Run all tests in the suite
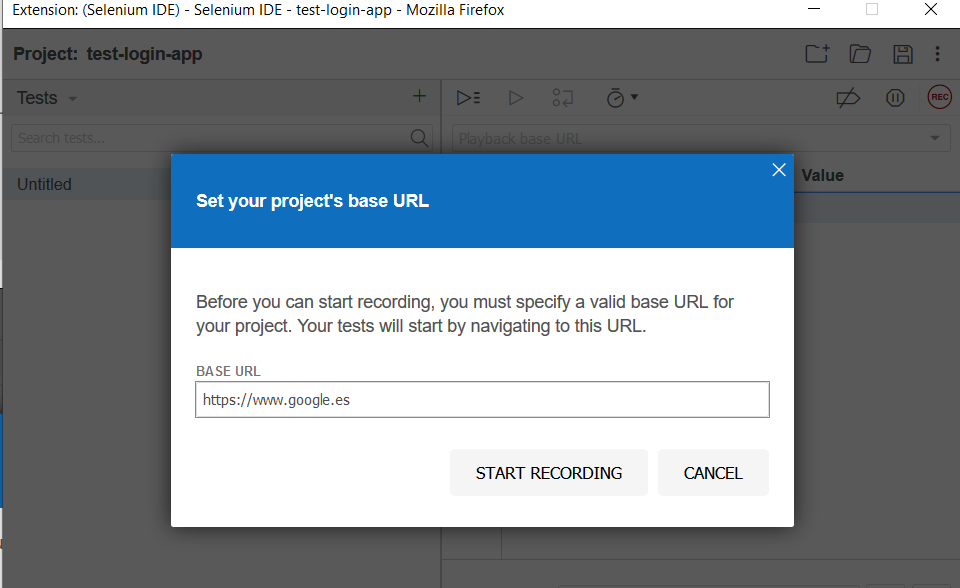 (x=468, y=97)
